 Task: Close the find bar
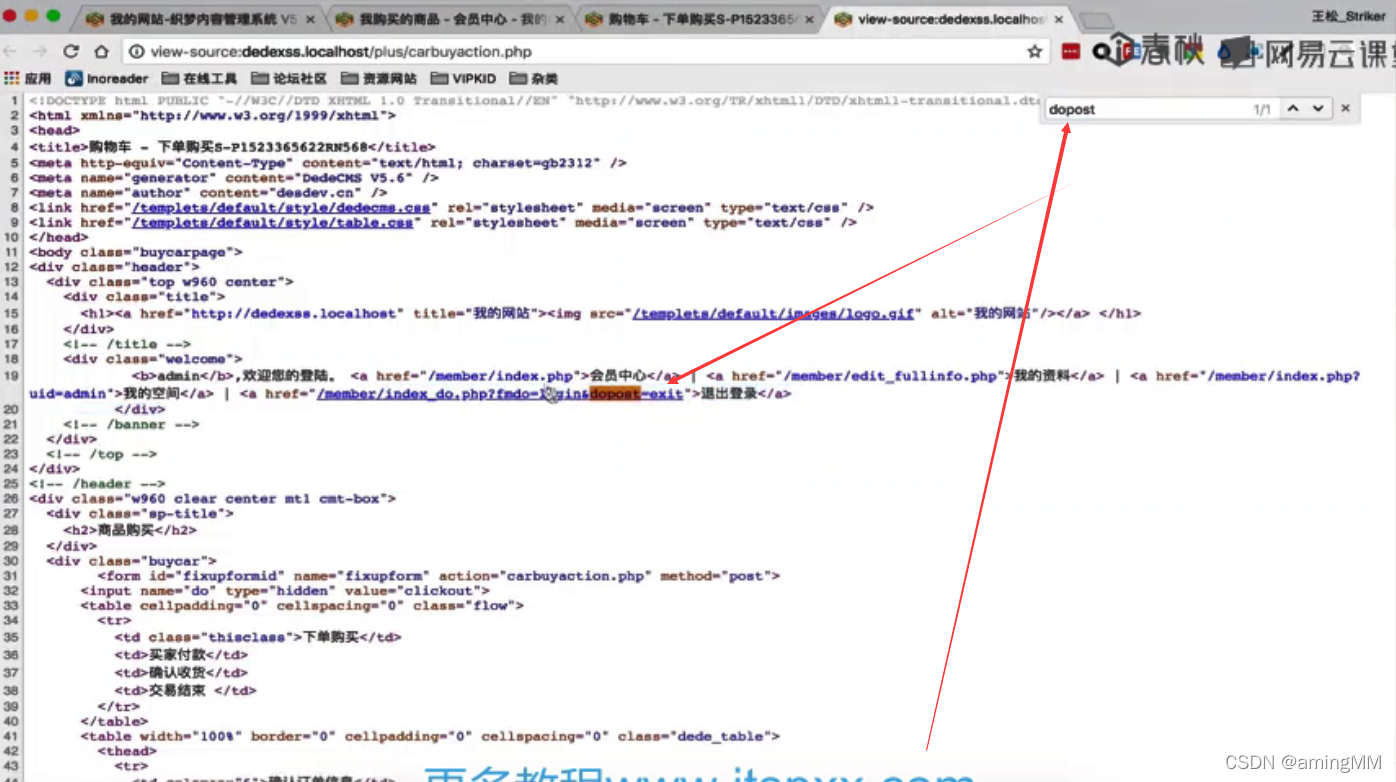(x=1345, y=108)
